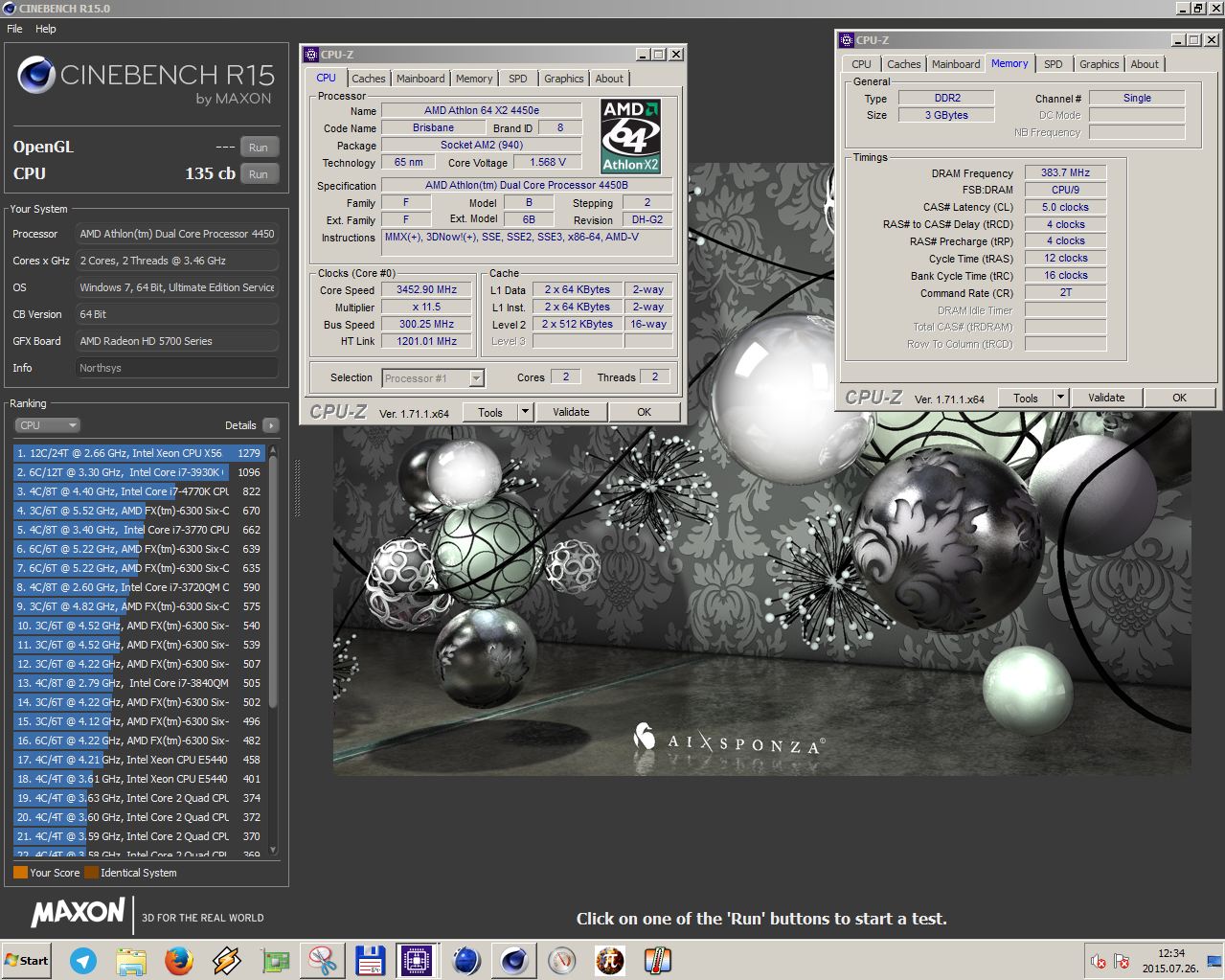The width and height of the screenshot is (1225, 980).
Task: Open Tools dropdown arrow in right CPU-Z
Action: 1060,398
